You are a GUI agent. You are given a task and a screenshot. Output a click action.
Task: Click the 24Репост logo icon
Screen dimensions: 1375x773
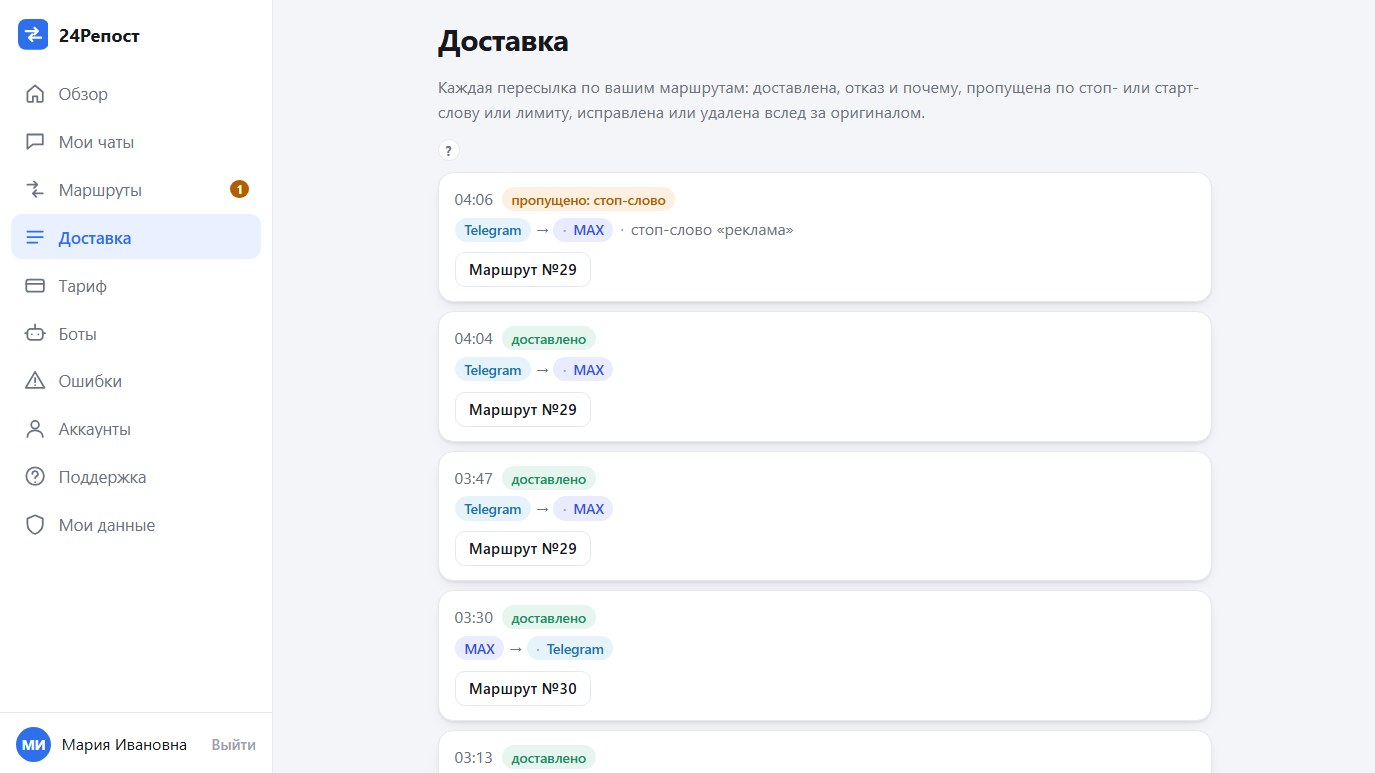(33, 35)
